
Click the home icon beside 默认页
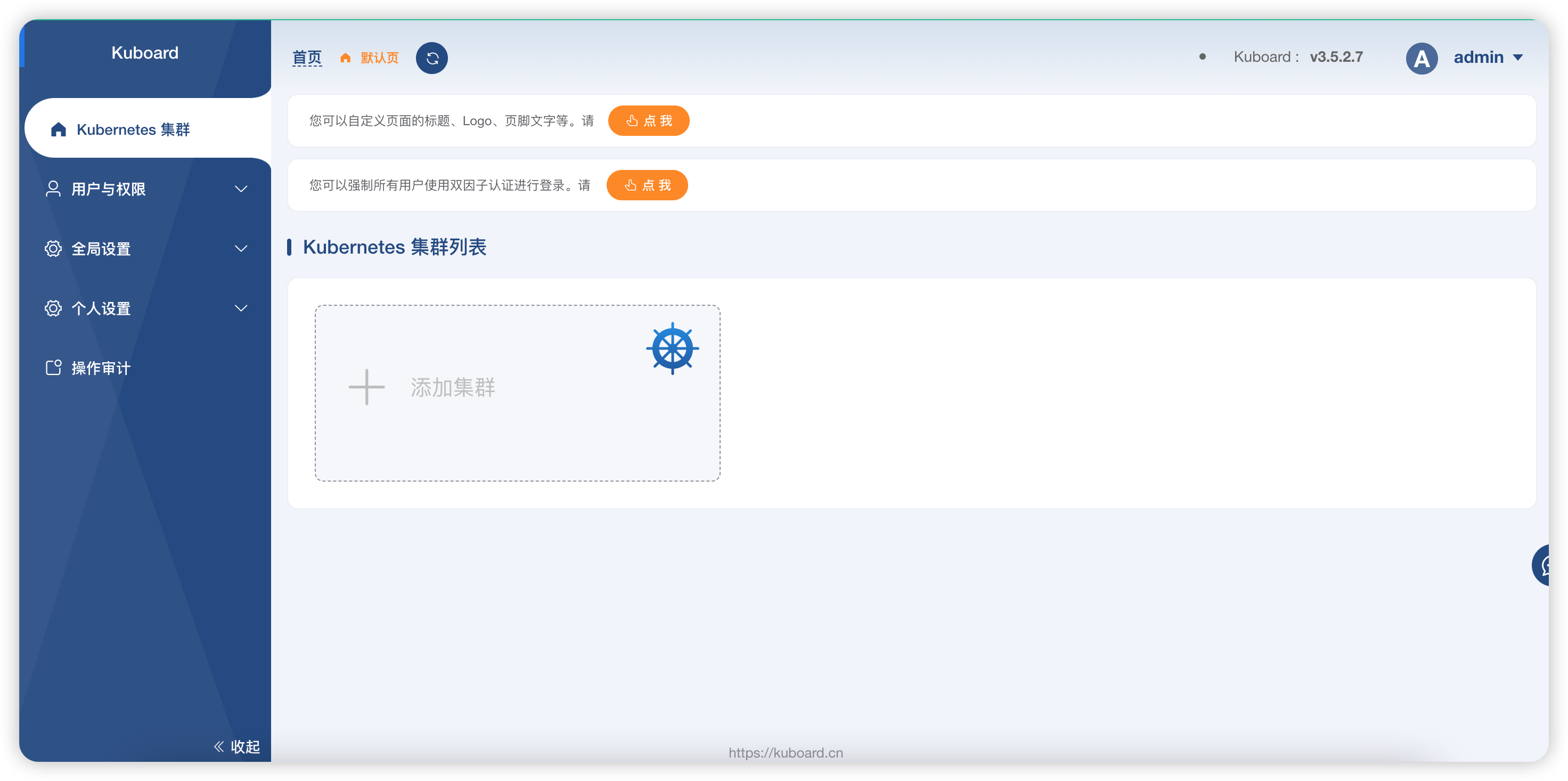pos(345,58)
